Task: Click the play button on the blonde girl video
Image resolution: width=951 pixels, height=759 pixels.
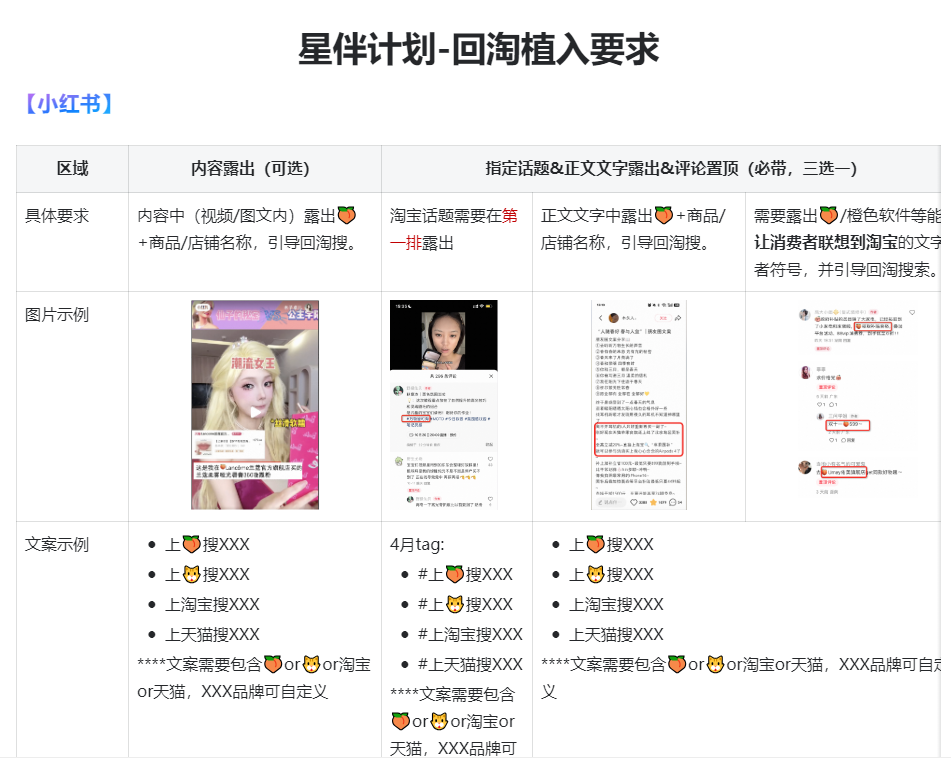Action: (255, 411)
